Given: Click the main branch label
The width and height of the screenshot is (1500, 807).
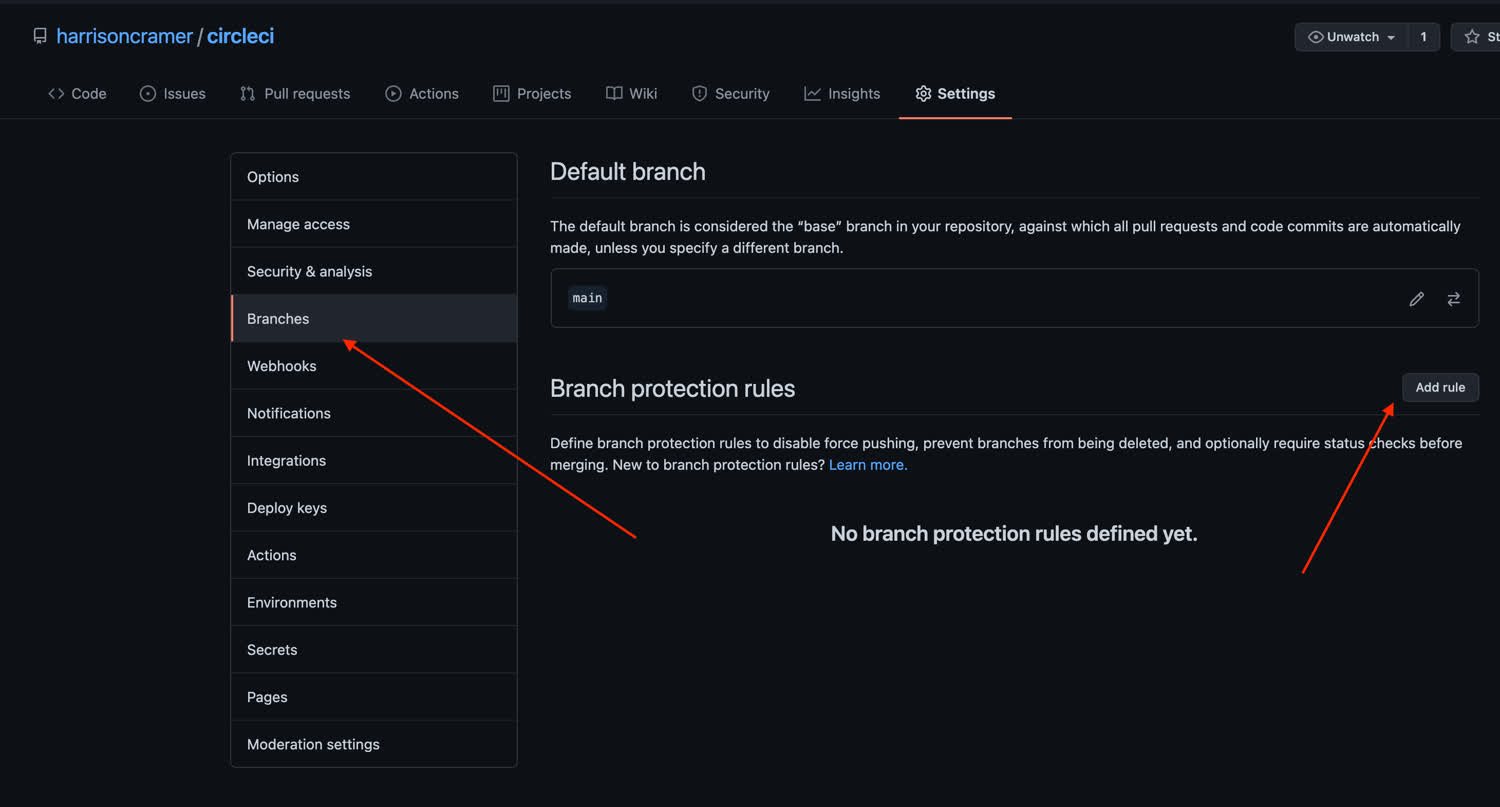Looking at the screenshot, I should coord(587,298).
